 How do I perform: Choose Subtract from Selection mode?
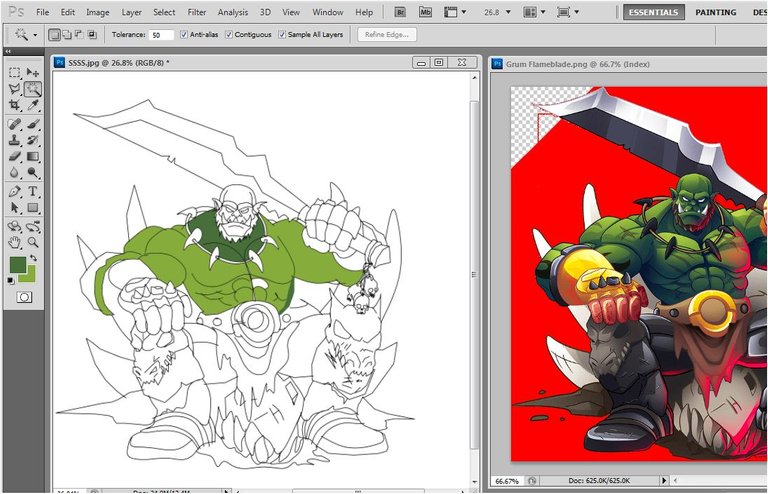[79, 35]
